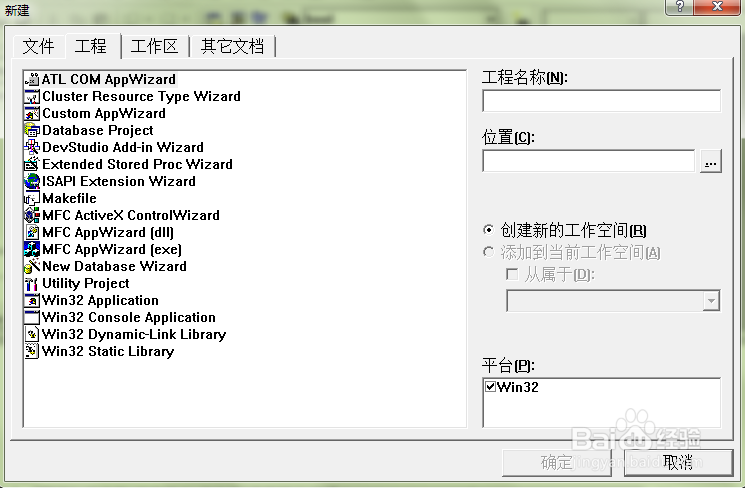Focus the 位置 path input field

[x=589, y=161]
